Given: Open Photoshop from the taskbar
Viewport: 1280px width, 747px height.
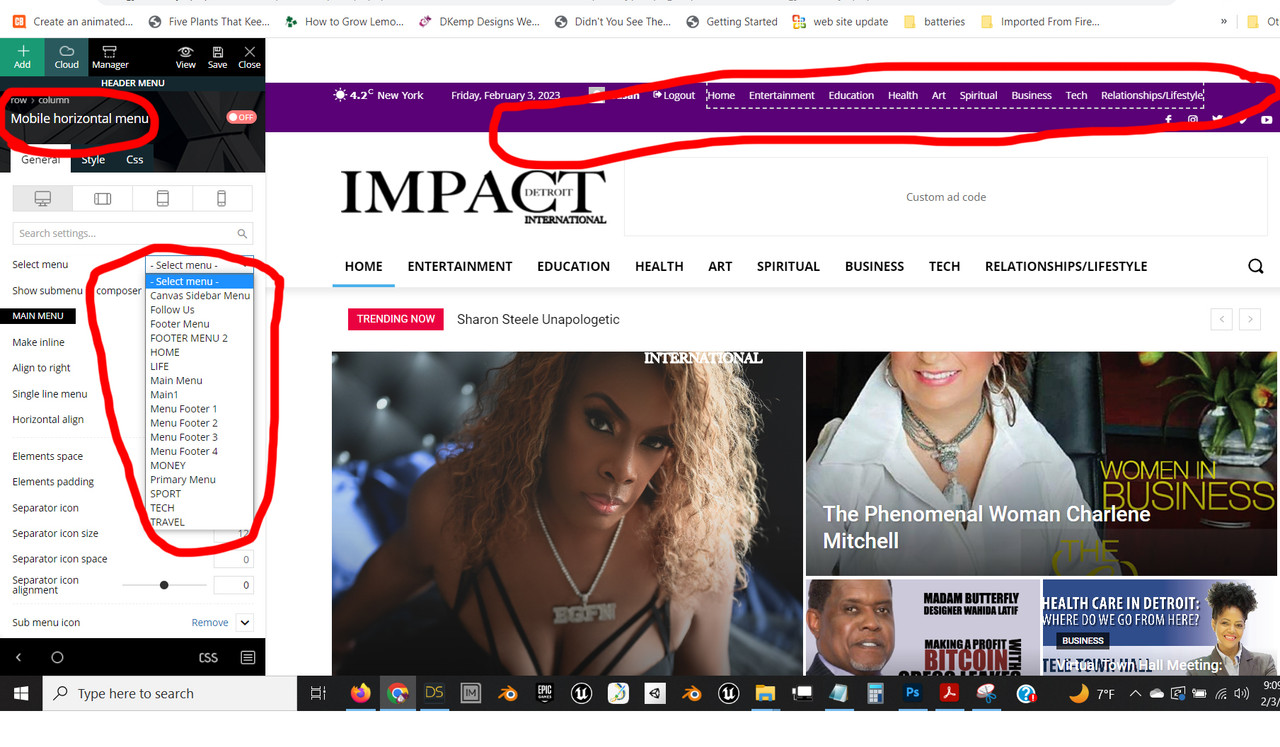Looking at the screenshot, I should click(x=912, y=693).
